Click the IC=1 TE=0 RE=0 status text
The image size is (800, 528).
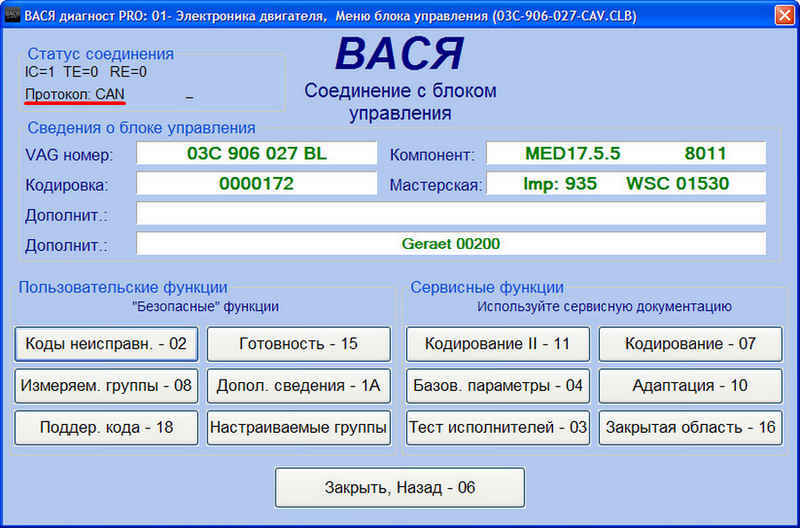[86, 72]
